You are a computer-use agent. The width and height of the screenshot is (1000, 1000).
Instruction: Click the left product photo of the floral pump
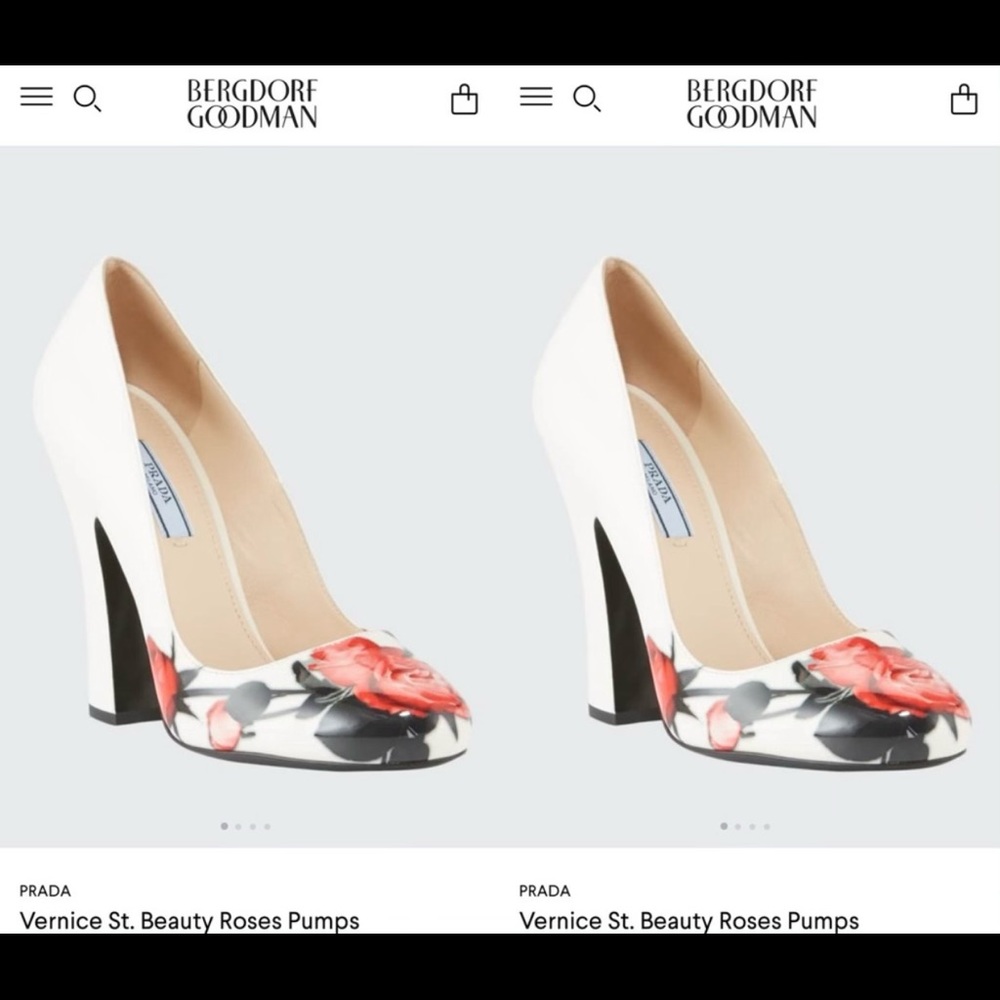250,500
